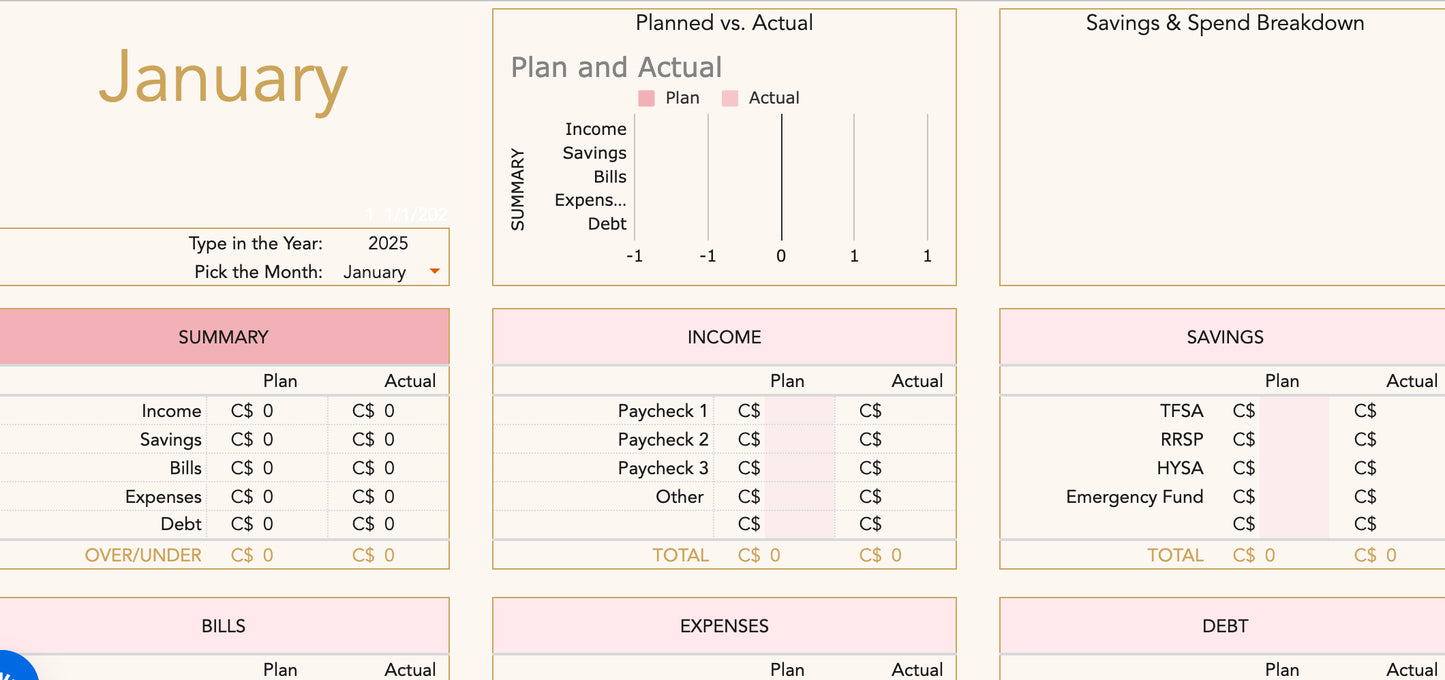This screenshot has height=680, width=1445.
Task: Select the TFSA Plan cell
Action: pos(1294,411)
